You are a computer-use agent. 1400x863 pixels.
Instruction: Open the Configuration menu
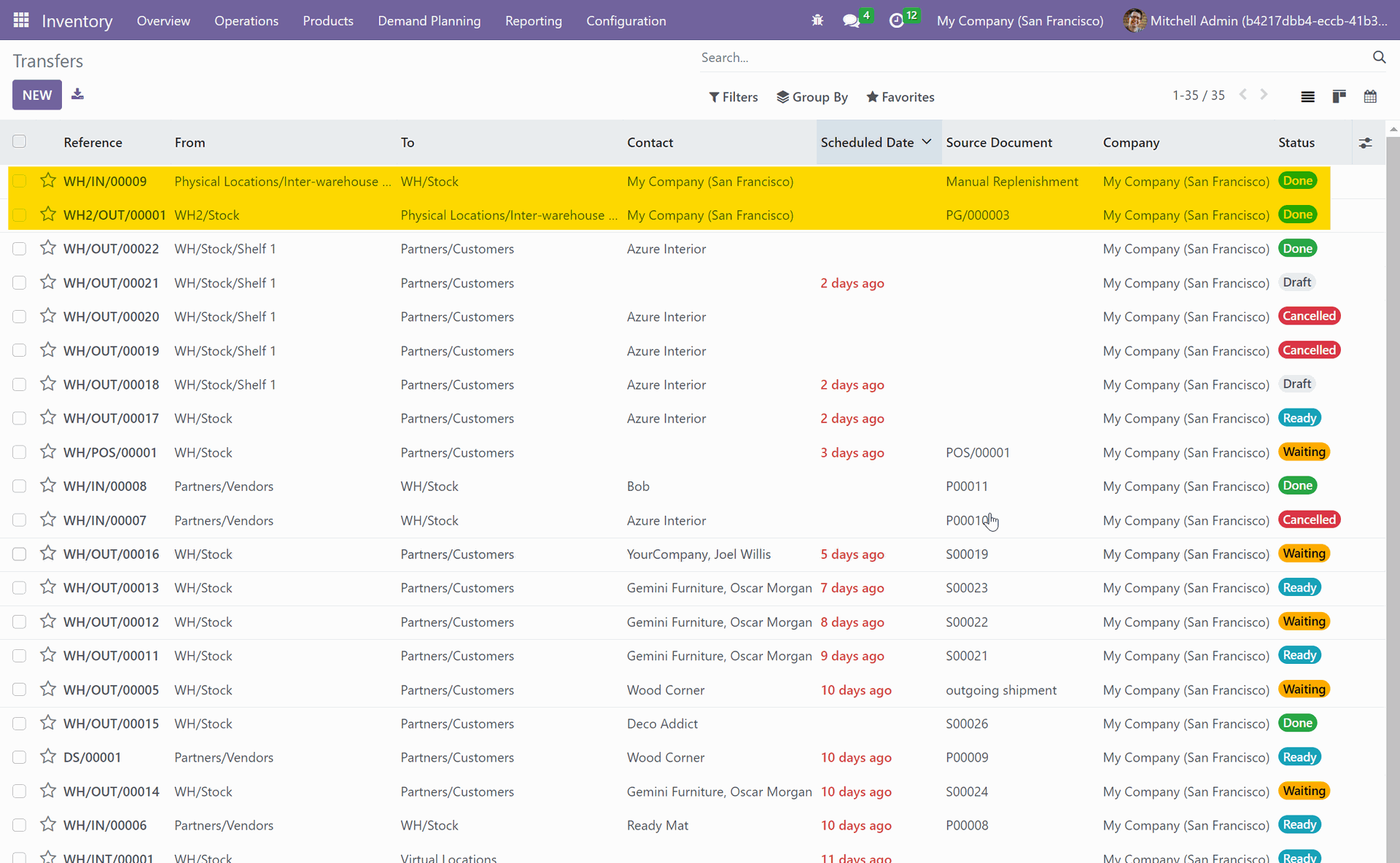(x=626, y=20)
